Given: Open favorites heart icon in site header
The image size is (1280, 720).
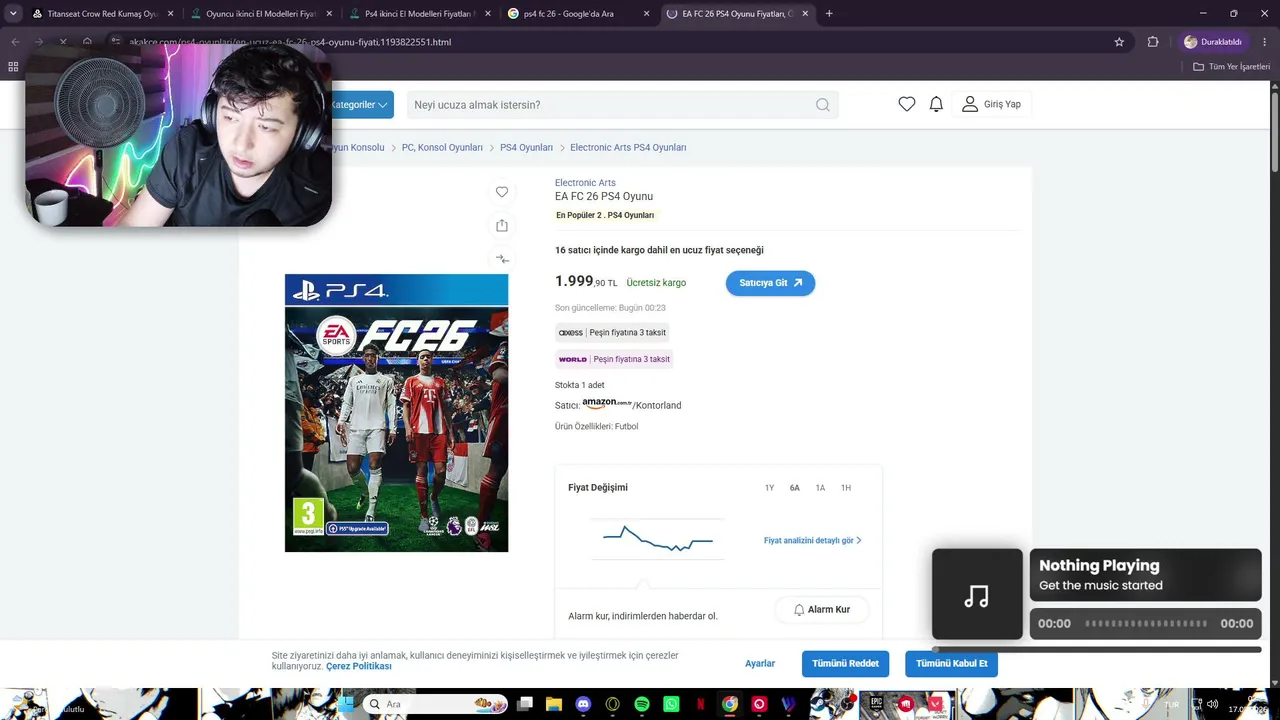Looking at the screenshot, I should 907,104.
